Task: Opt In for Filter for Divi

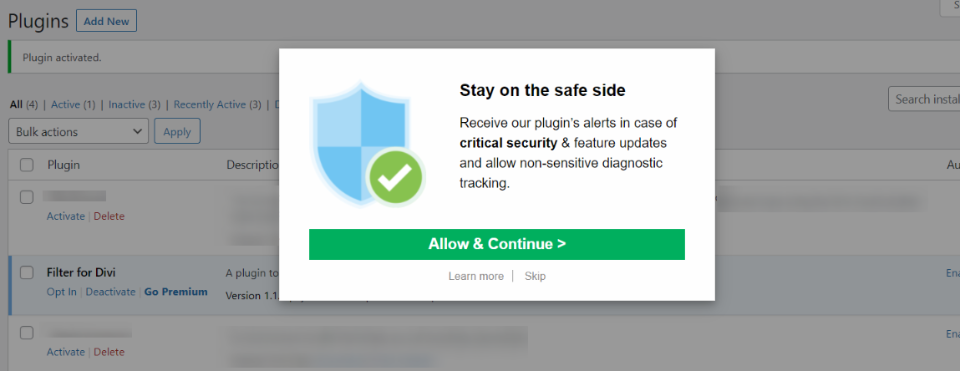Action: 62,292
